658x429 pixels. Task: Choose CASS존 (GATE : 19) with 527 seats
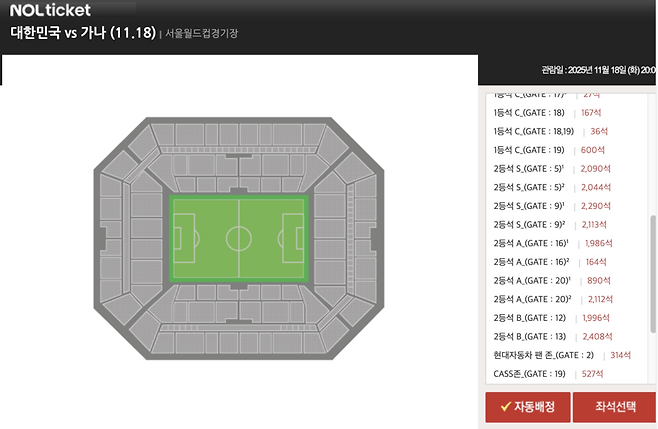pos(531,374)
